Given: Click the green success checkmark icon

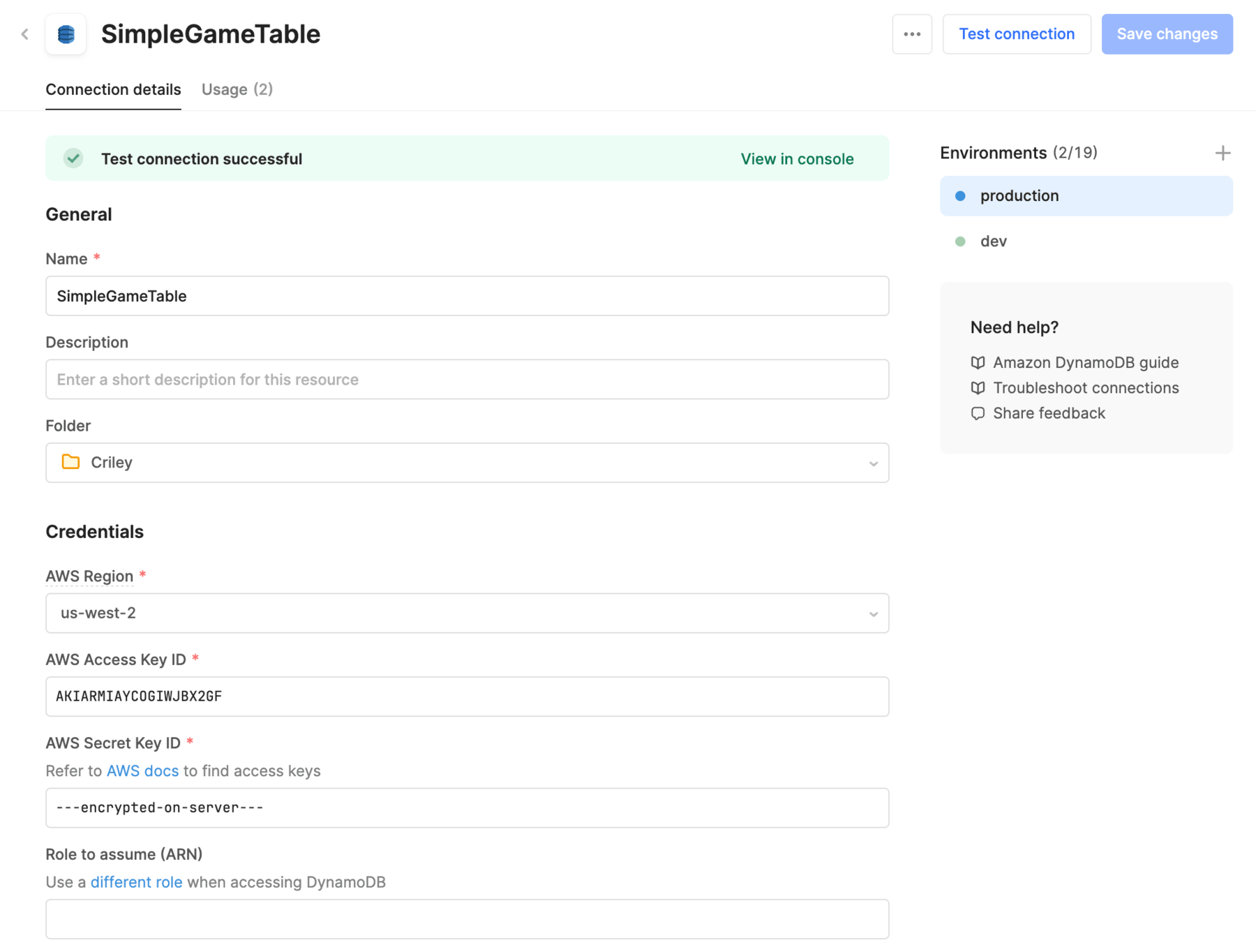Looking at the screenshot, I should pos(73,158).
